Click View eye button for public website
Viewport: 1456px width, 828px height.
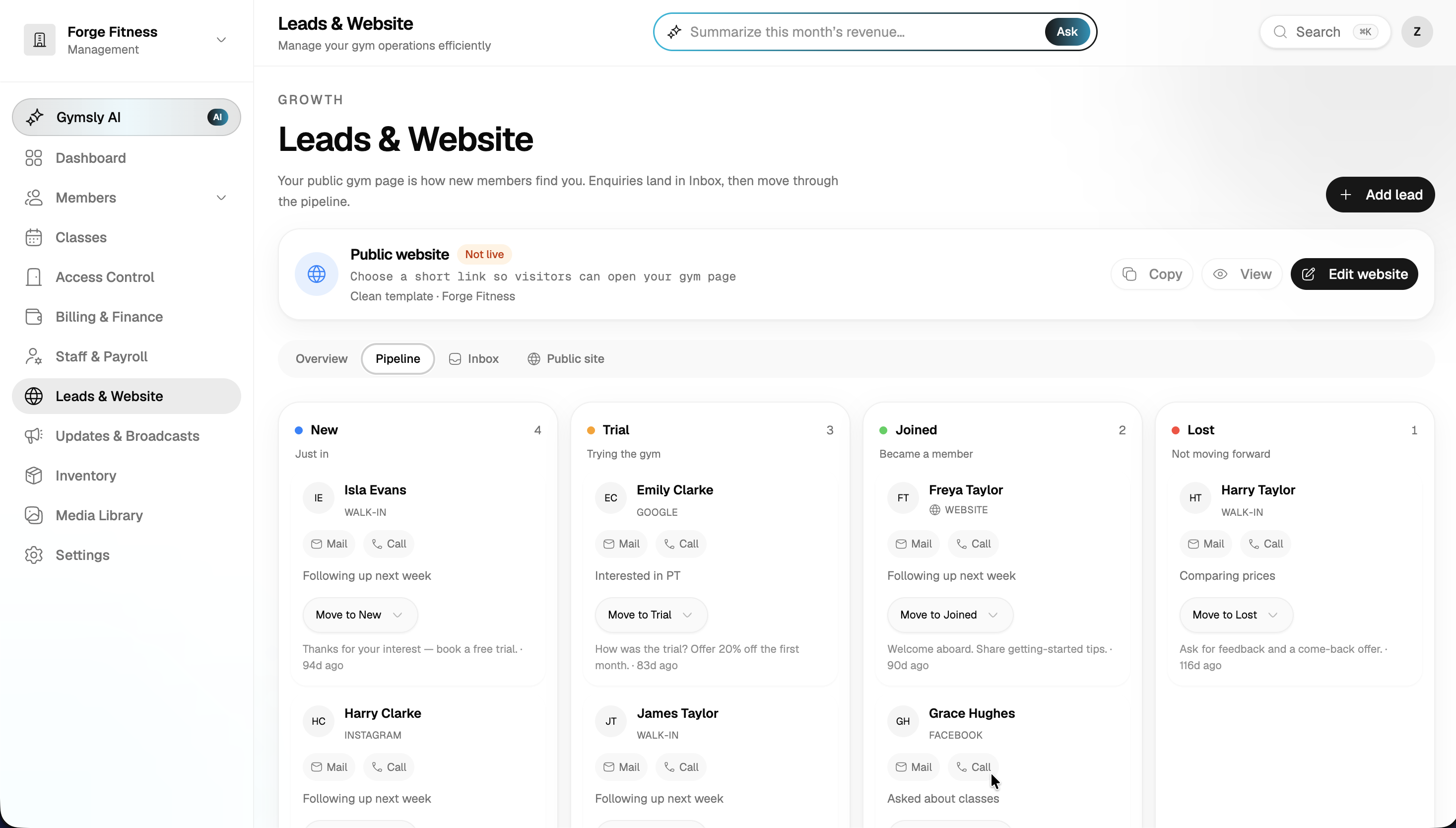[x=1242, y=274]
